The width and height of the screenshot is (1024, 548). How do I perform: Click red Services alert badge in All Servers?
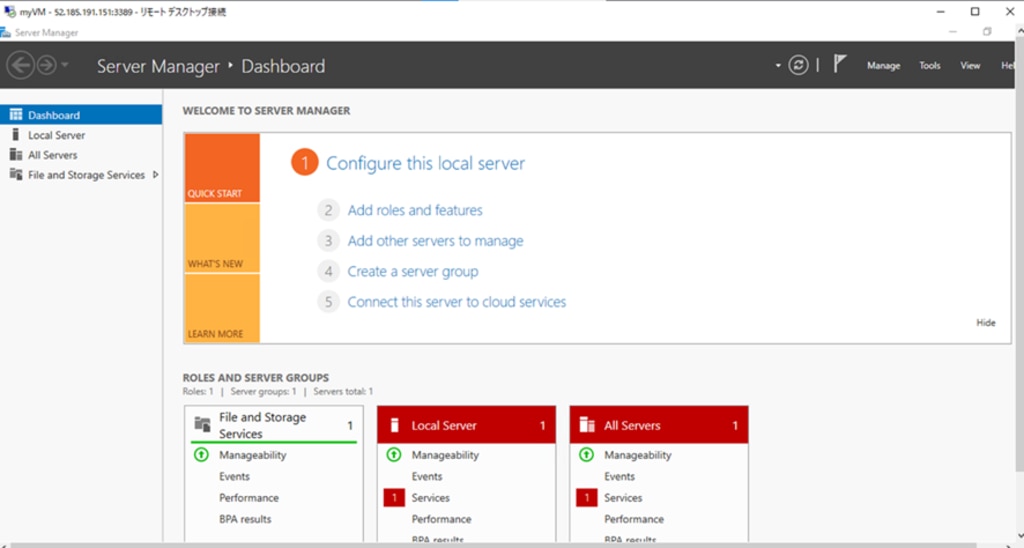(x=586, y=498)
